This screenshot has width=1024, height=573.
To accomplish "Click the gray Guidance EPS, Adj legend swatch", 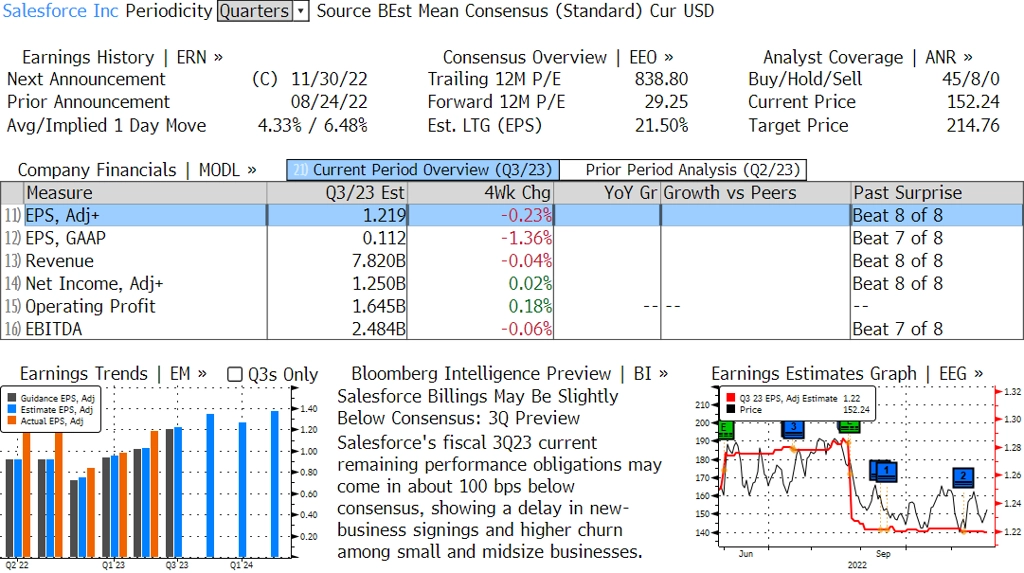I will pos(12,398).
